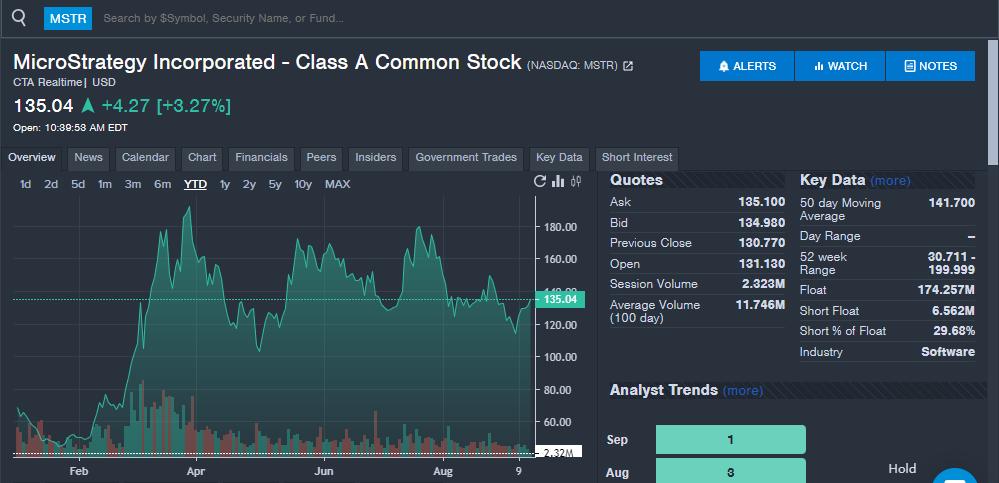Click the Ask value 135.100

point(761,202)
